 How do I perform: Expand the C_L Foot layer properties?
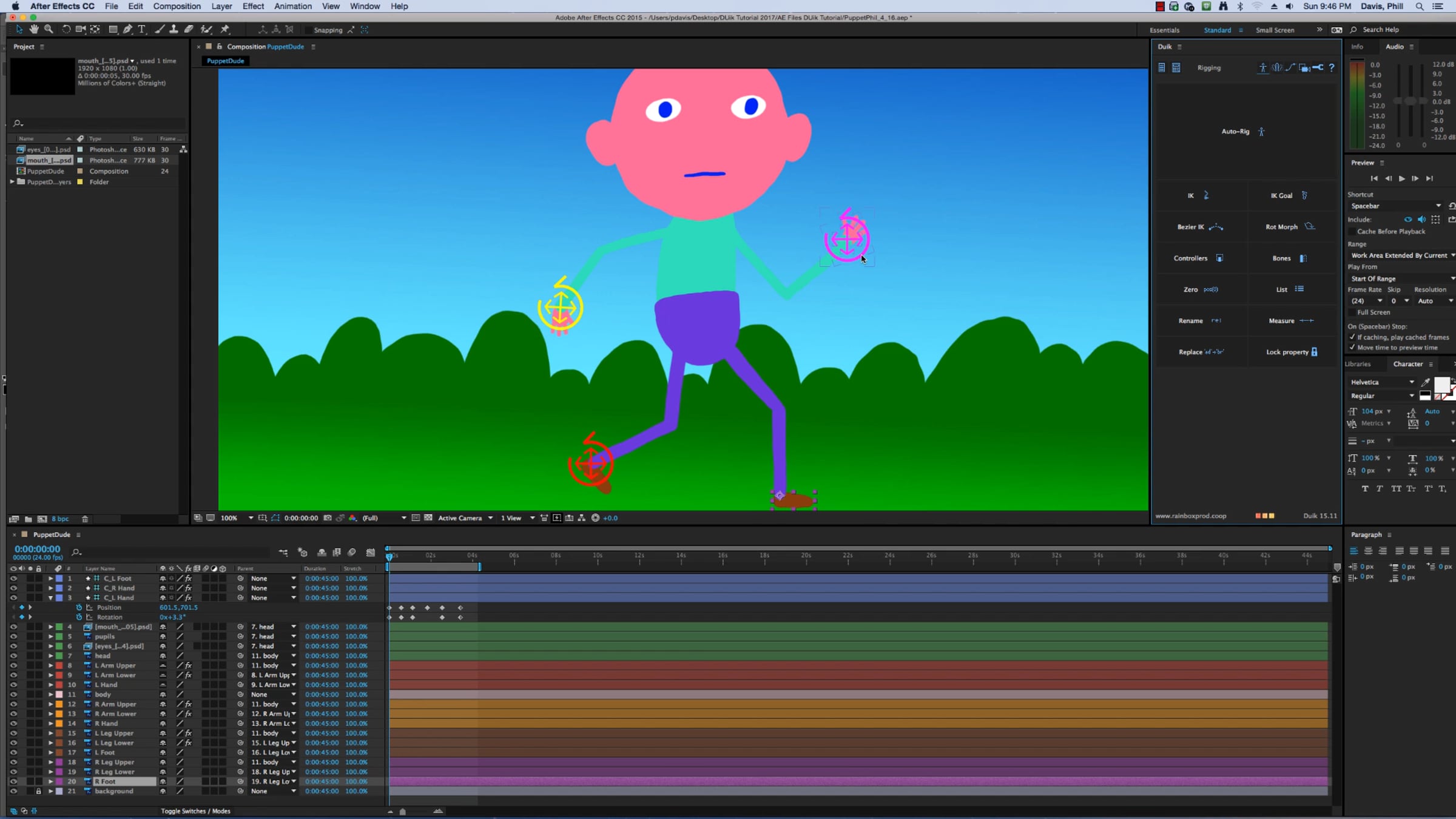click(50, 578)
